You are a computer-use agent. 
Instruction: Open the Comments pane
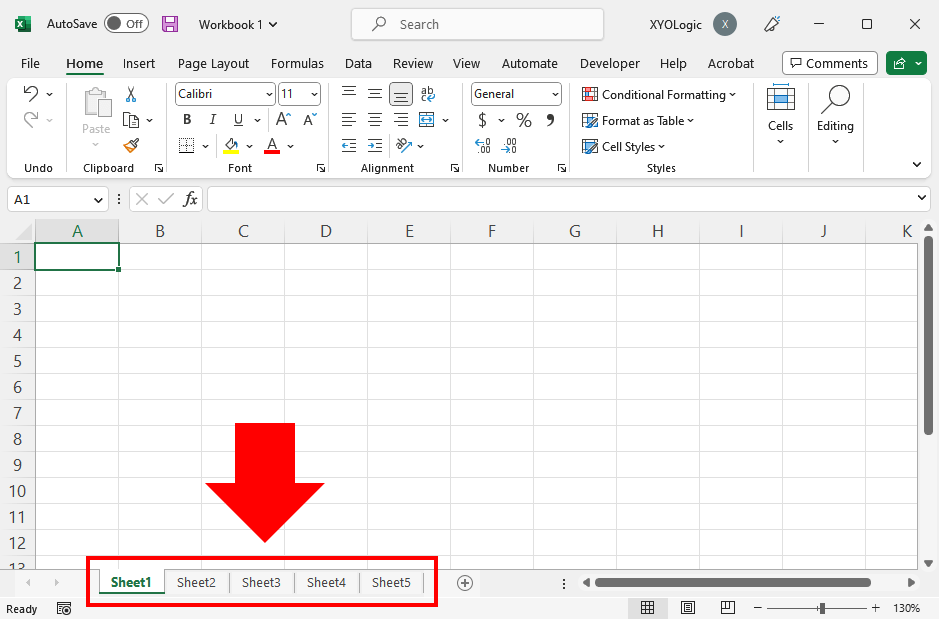point(829,62)
